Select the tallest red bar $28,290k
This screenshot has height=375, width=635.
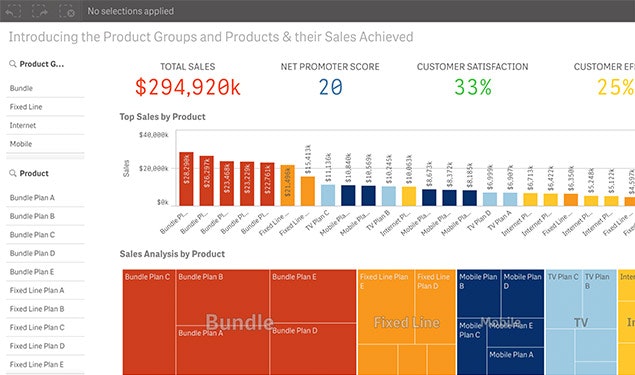tap(186, 179)
